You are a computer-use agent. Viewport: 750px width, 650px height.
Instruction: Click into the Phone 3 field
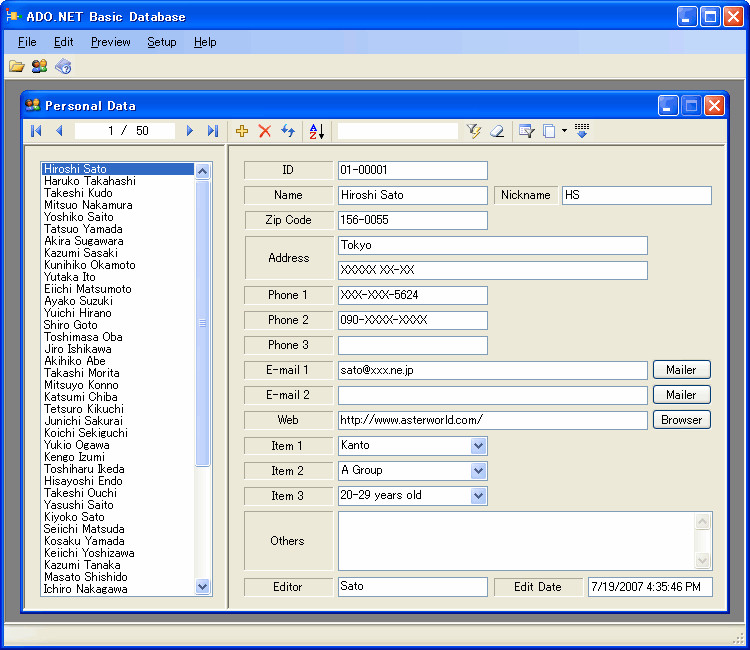pos(412,345)
